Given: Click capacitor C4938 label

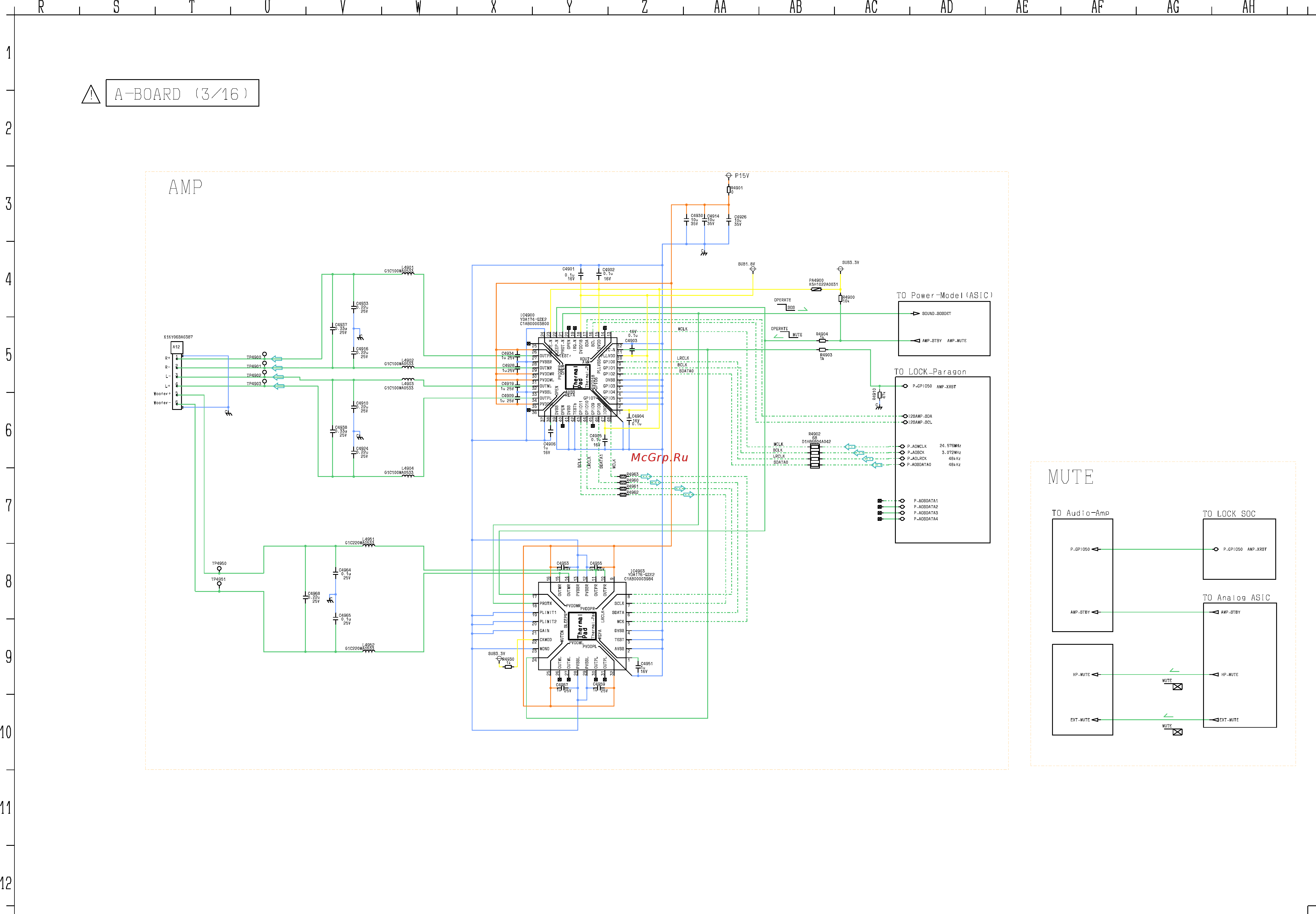Looking at the screenshot, I should coord(340,427).
